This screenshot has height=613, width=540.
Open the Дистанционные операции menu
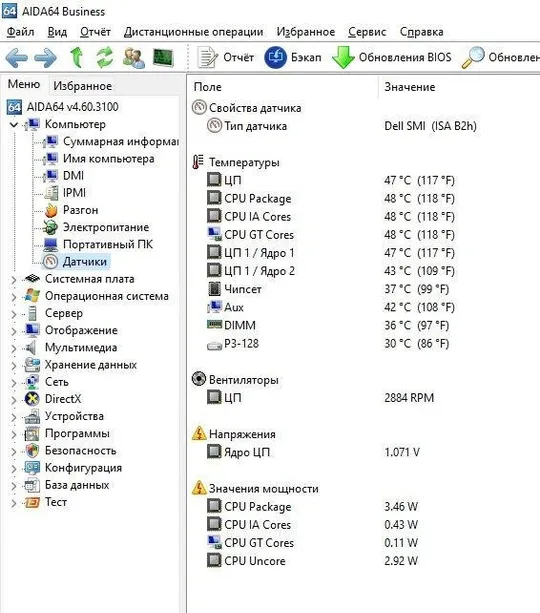pyautogui.click(x=194, y=32)
